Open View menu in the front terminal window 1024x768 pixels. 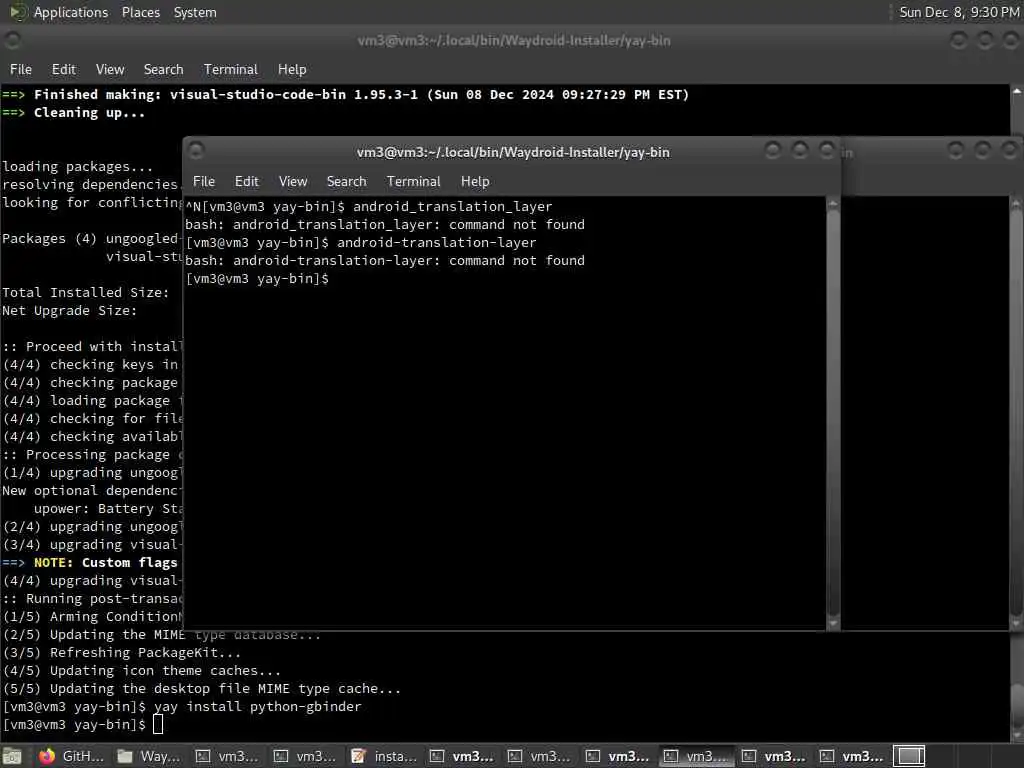(293, 182)
